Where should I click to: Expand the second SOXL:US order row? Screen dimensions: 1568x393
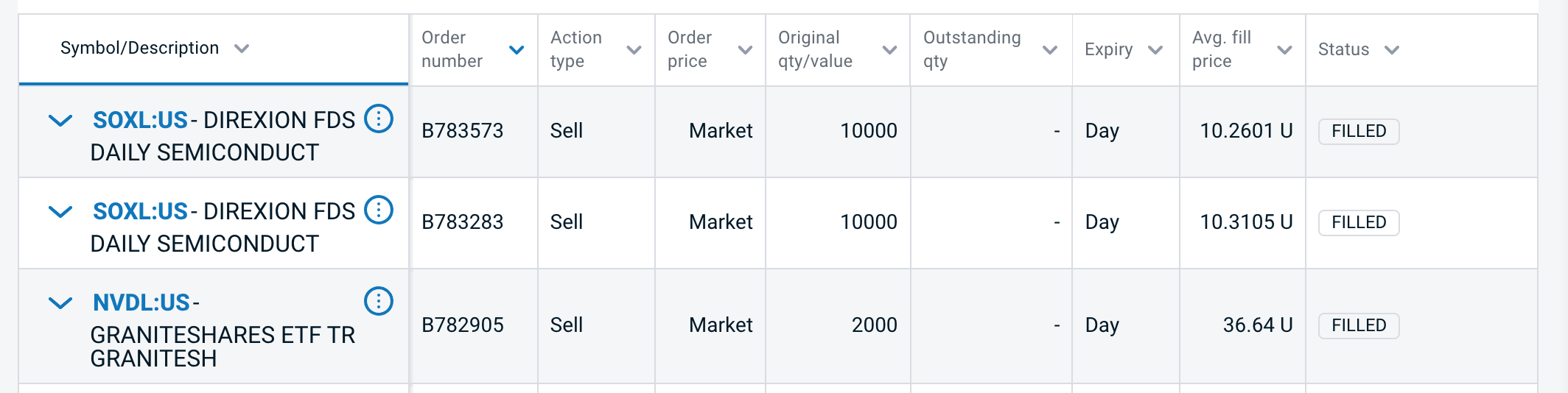pyautogui.click(x=60, y=211)
